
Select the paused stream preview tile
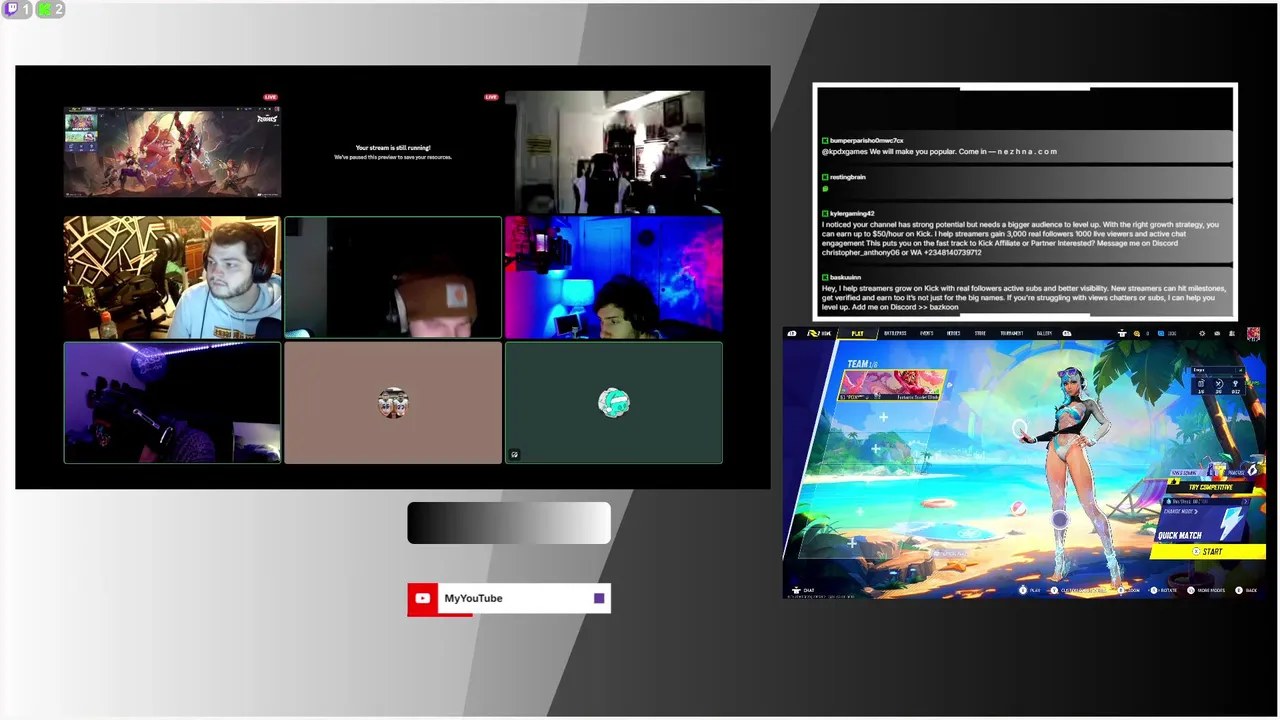[393, 152]
